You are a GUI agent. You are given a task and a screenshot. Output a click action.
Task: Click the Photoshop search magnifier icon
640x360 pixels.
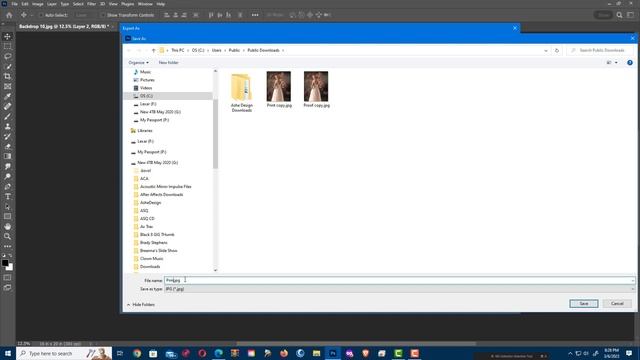pyautogui.click(x=619, y=15)
